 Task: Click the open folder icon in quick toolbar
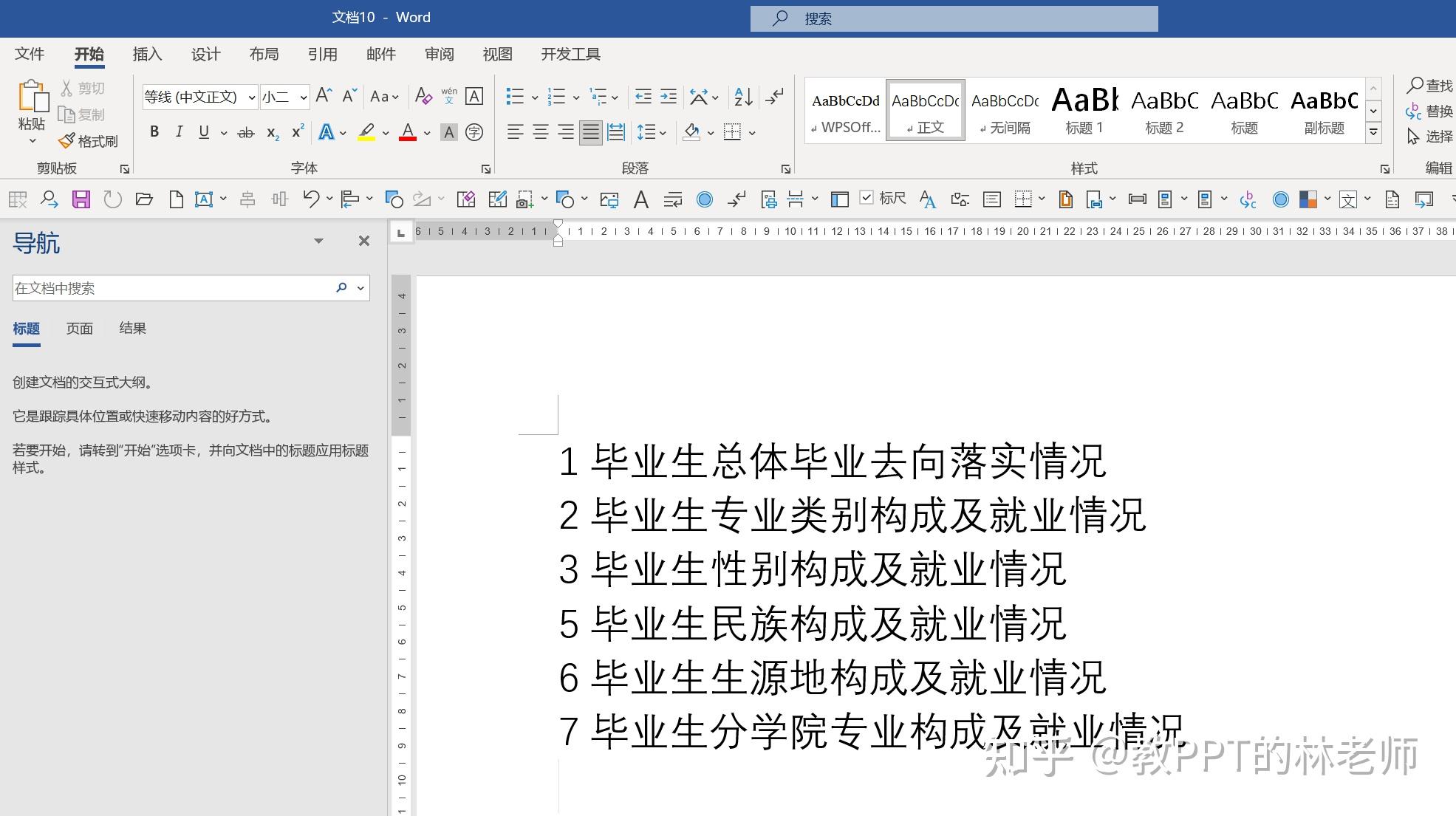click(x=144, y=199)
